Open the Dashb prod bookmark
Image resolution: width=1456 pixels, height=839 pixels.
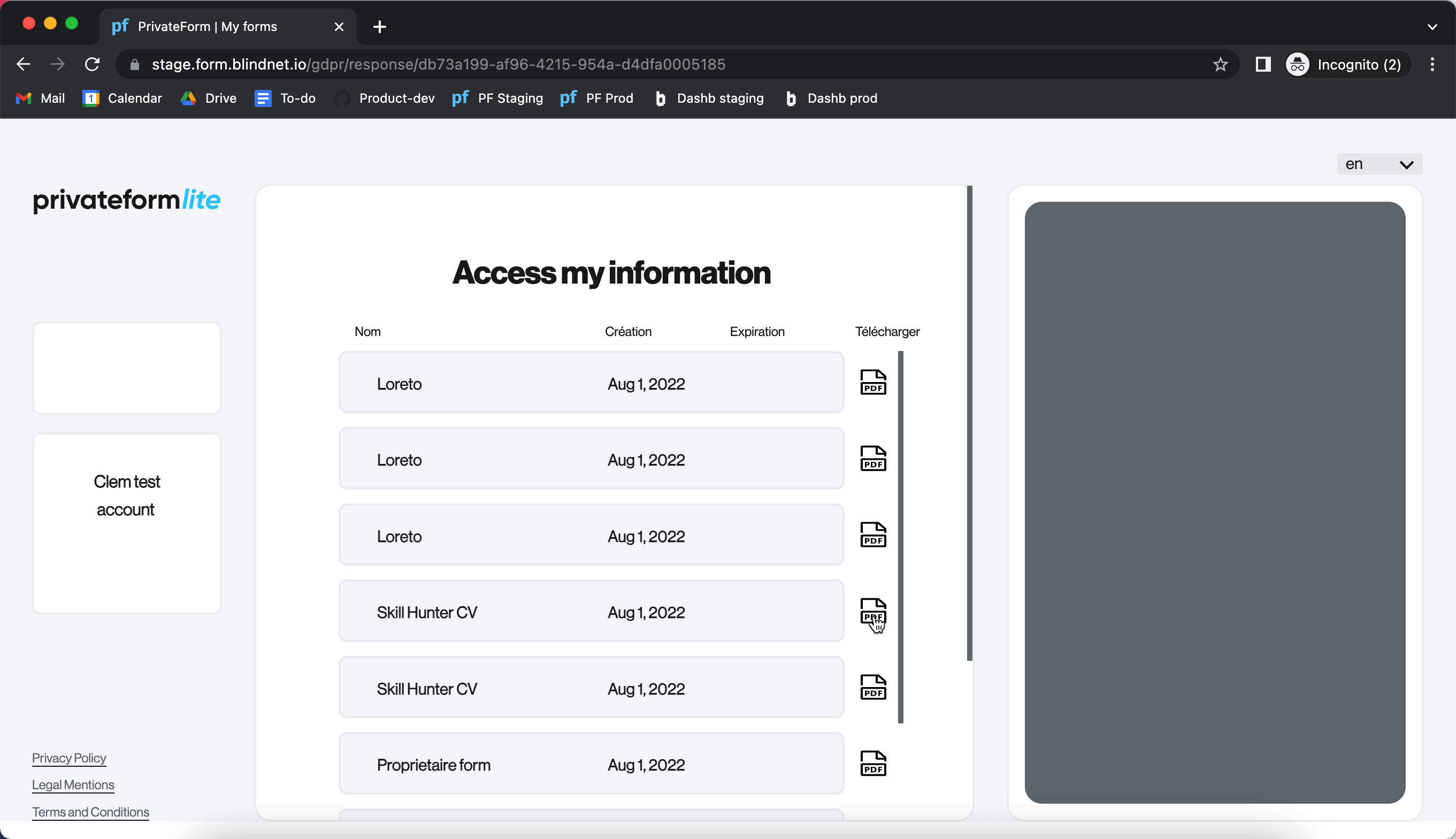point(832,98)
